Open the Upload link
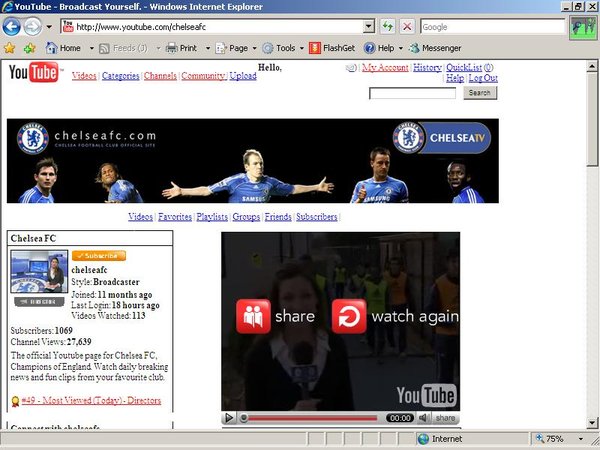This screenshot has width=600, height=450. point(243,76)
